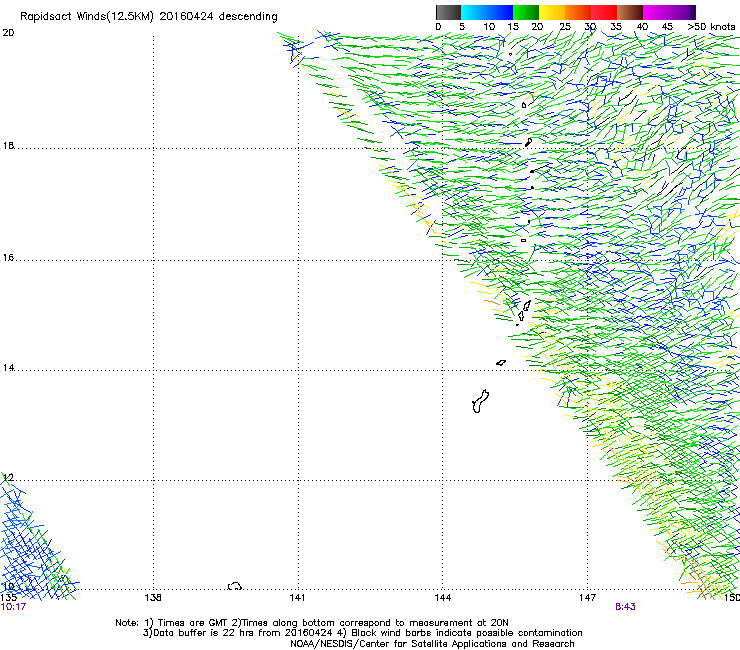Click the "45" label under the color legend
This screenshot has height=650, width=740.
point(667,27)
